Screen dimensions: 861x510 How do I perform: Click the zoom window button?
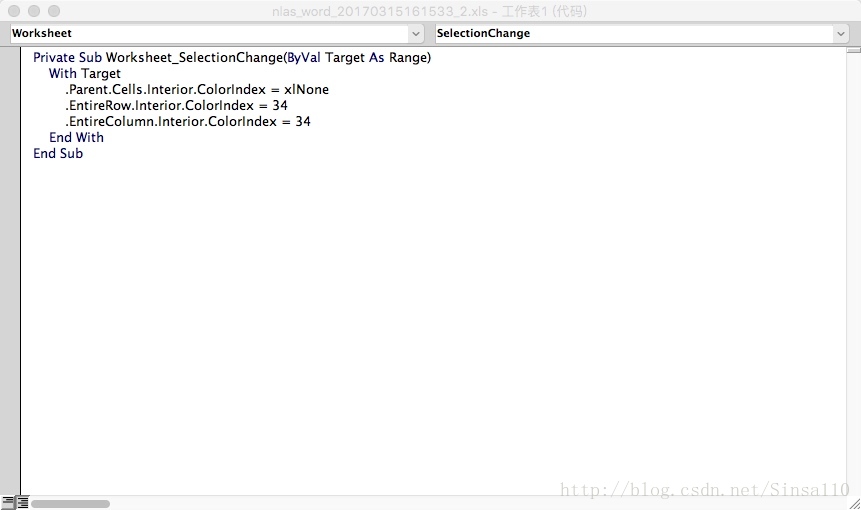[54, 11]
